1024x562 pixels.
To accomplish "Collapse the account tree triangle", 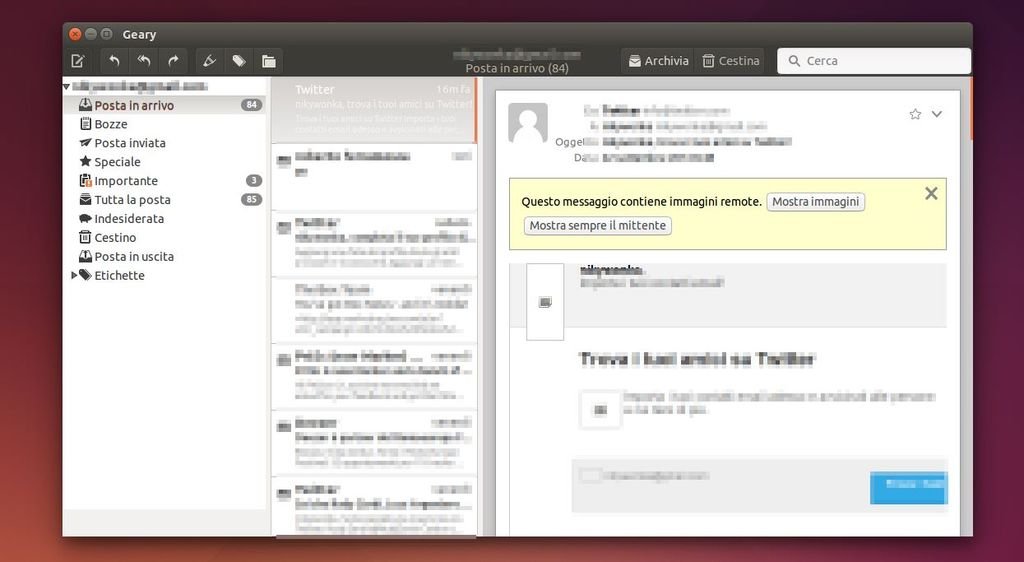I will coord(67,86).
